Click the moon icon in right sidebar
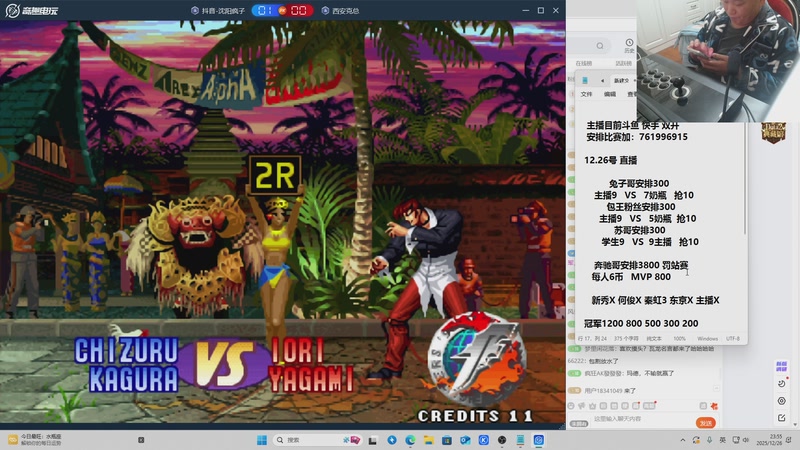800x450 pixels. tap(782, 384)
